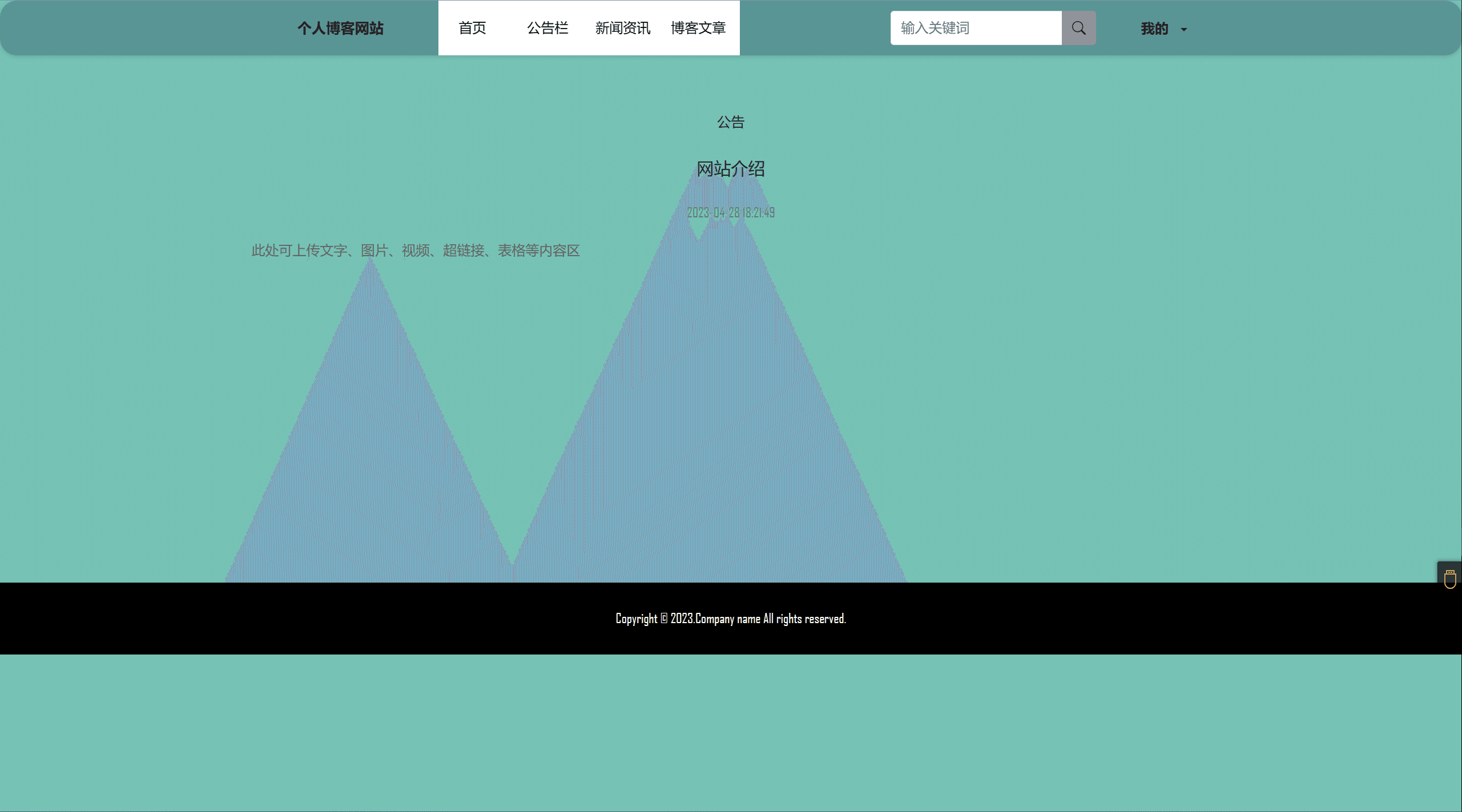The height and width of the screenshot is (812, 1462).
Task: Click the Copyright 2023 footer text
Action: [731, 619]
